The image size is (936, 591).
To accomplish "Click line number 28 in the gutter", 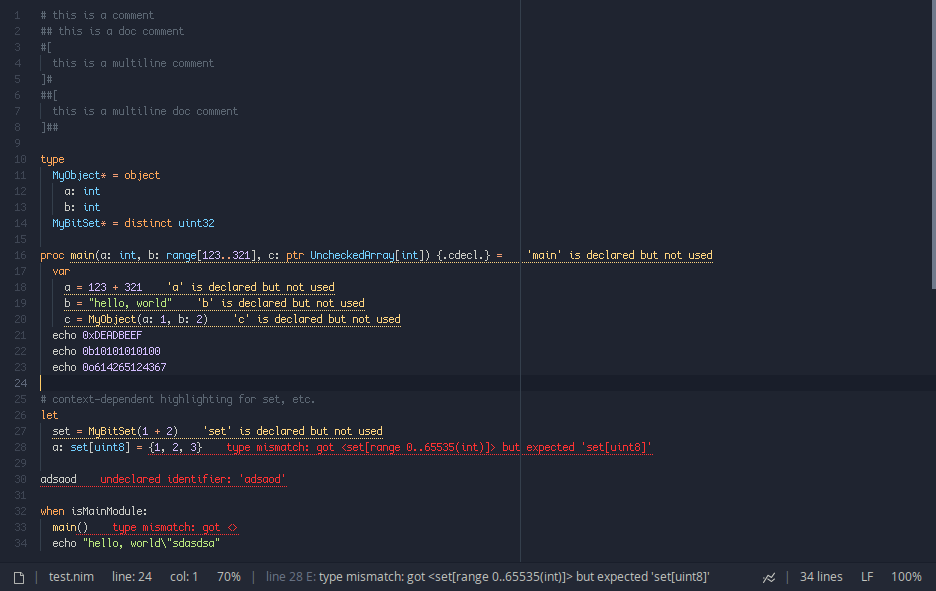I will pos(20,447).
